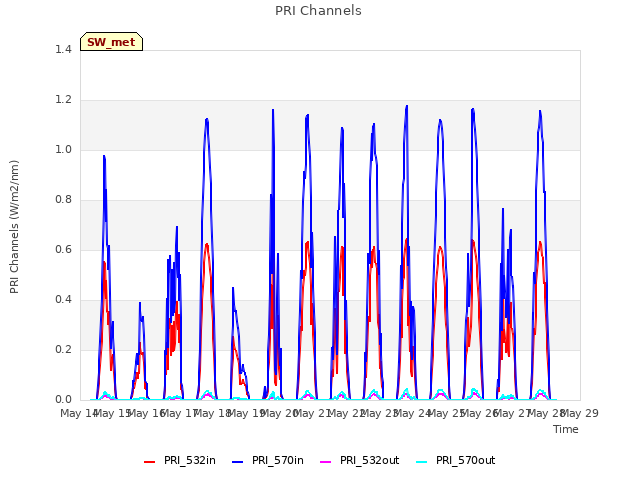The width and height of the screenshot is (640, 480).
Task: Click the May 14 x-axis tick label
Action: tap(78, 413)
